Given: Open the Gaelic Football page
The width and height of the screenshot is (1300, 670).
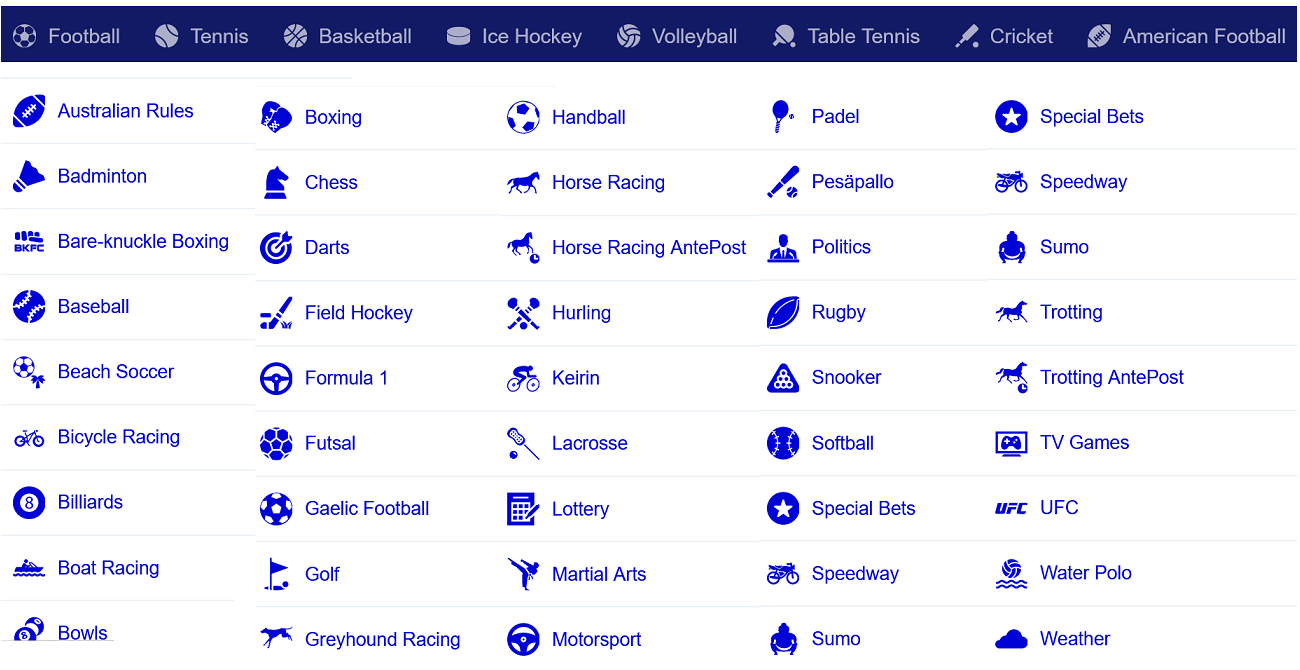Looking at the screenshot, I should pyautogui.click(x=366, y=508).
